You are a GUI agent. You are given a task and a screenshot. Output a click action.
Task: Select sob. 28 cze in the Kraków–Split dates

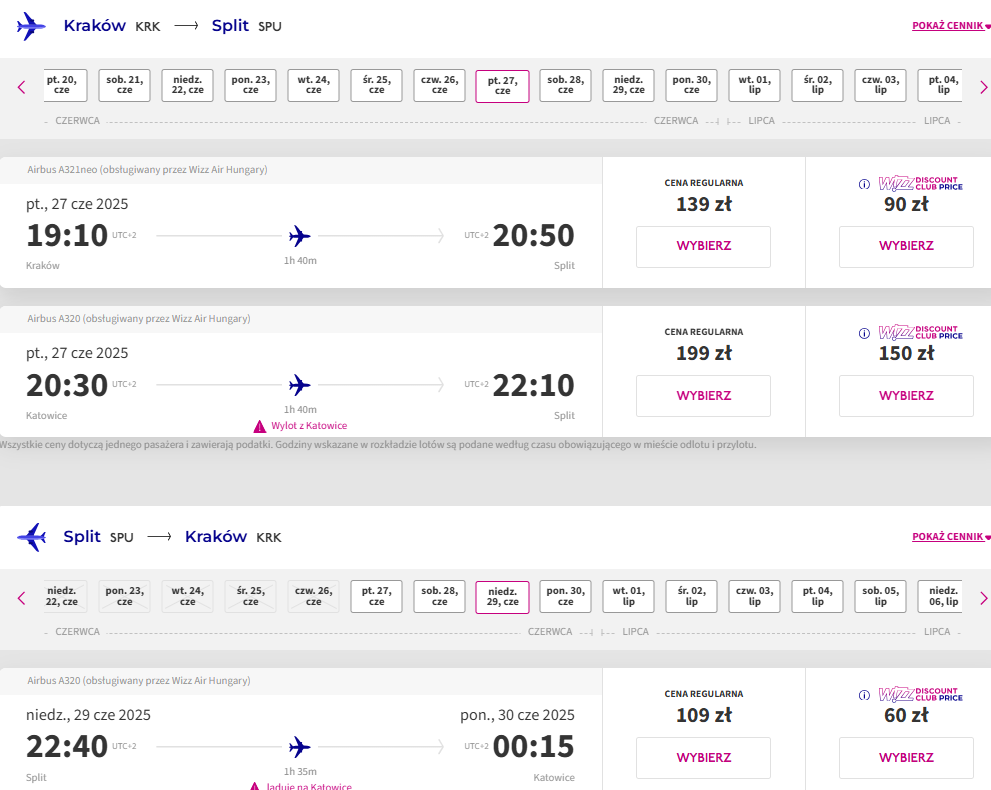566,85
